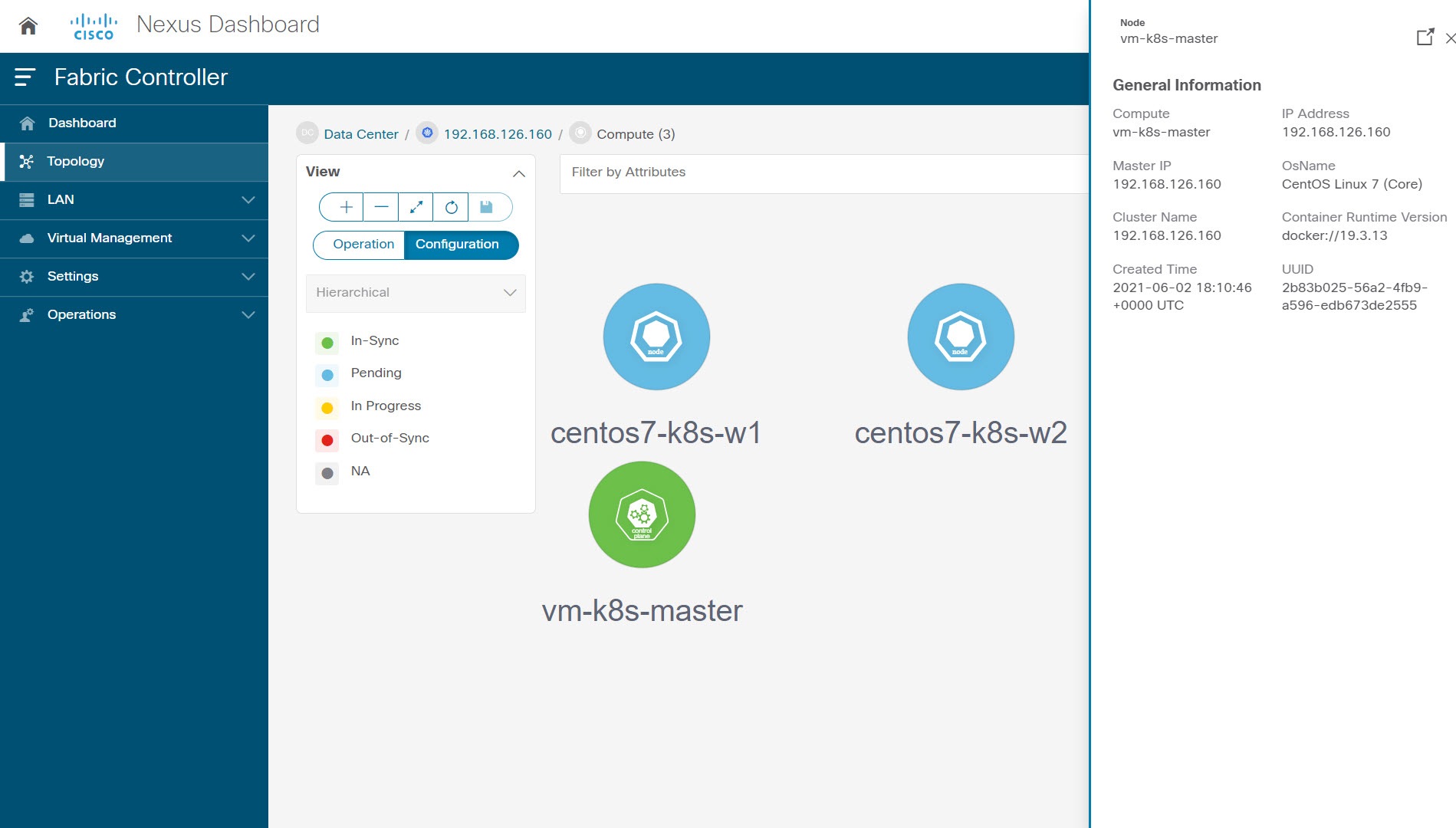Click the Settings gear icon
Viewport: 1456px width, 828px height.
27,277
